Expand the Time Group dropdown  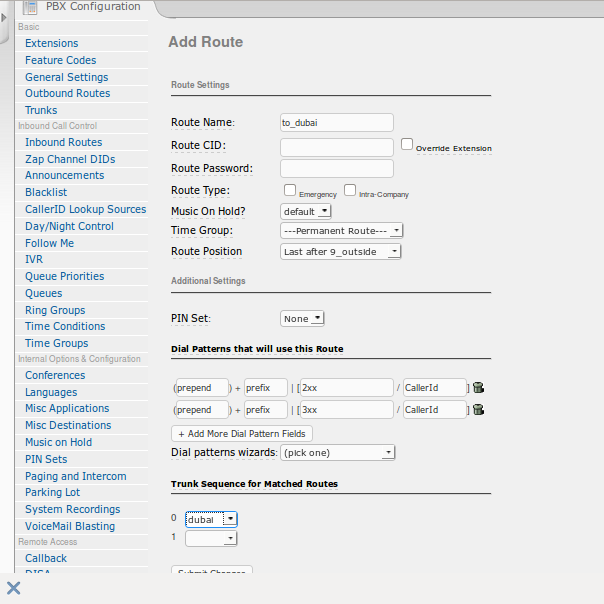(x=341, y=230)
